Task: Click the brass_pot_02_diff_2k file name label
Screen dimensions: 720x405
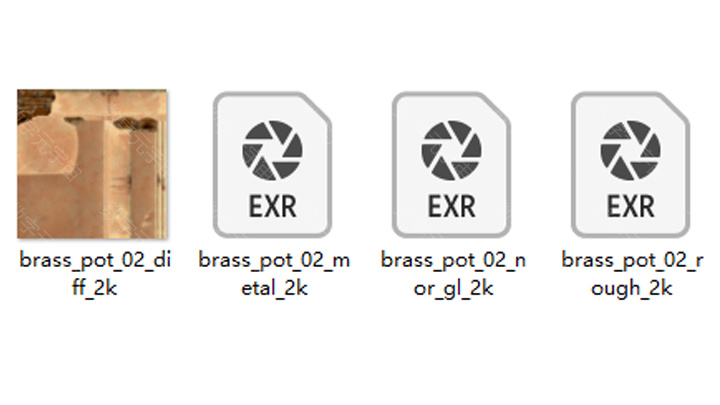Action: 95,274
